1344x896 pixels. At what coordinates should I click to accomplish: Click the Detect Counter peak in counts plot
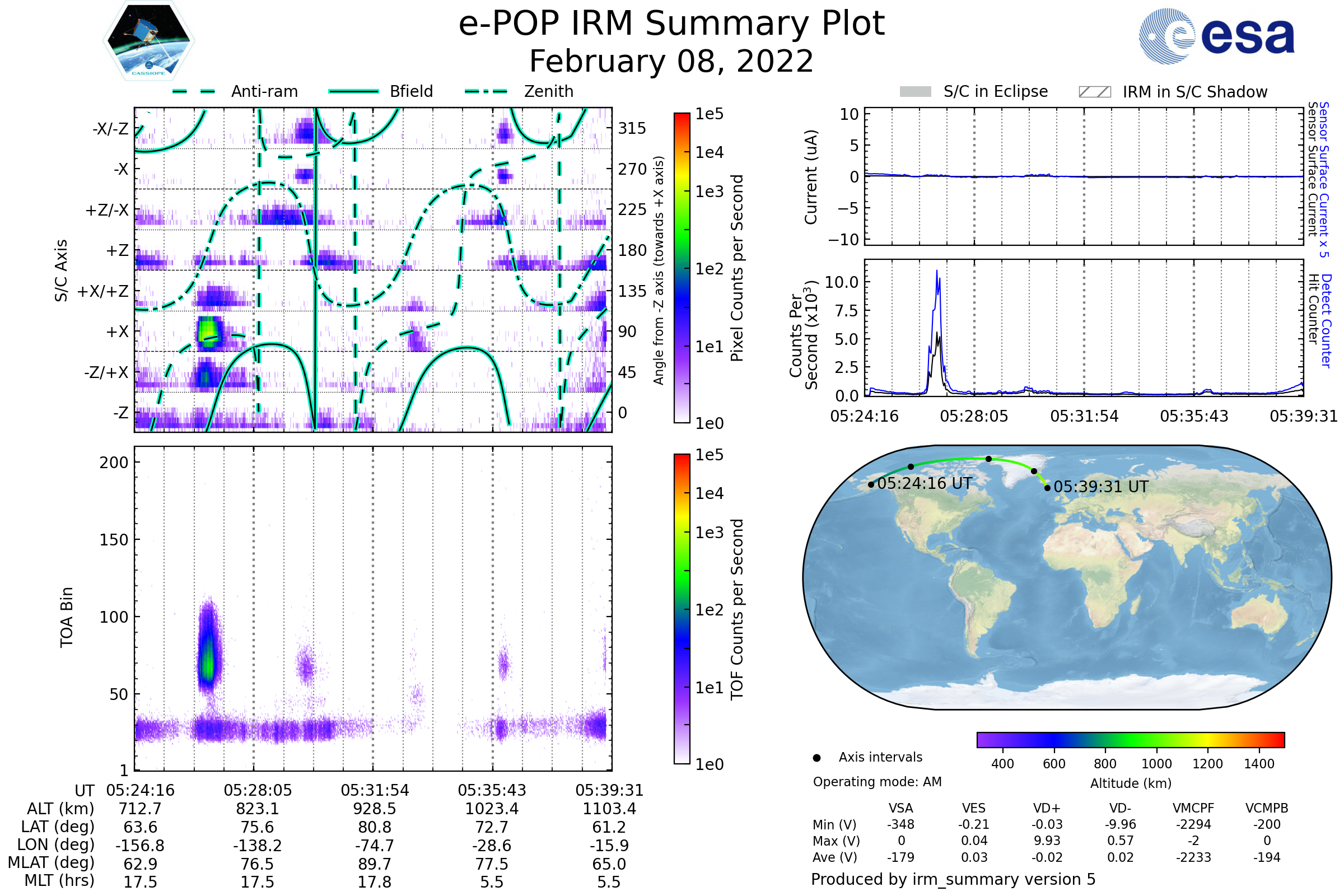click(936, 273)
